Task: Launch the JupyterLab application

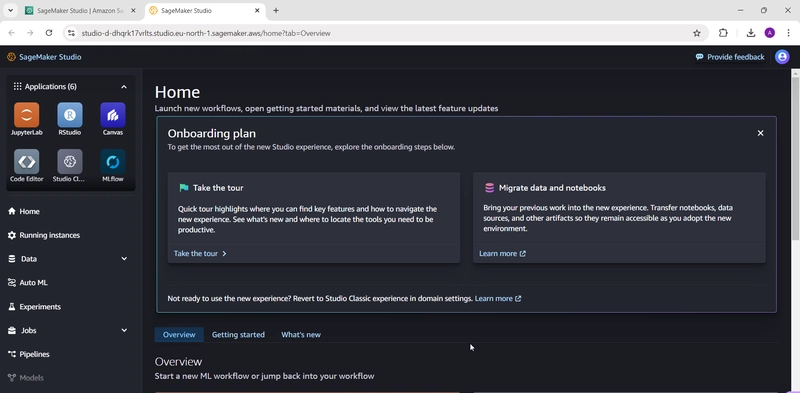Action: pos(27,115)
